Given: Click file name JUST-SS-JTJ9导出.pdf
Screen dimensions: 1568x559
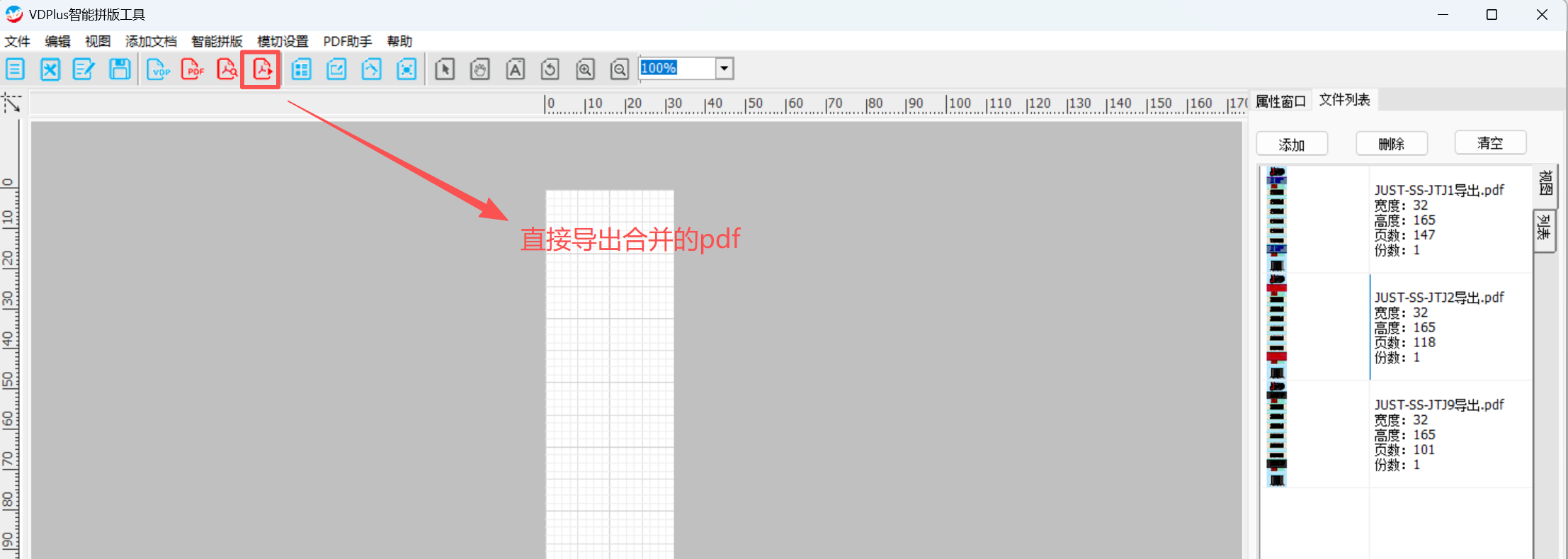Looking at the screenshot, I should tap(1439, 405).
